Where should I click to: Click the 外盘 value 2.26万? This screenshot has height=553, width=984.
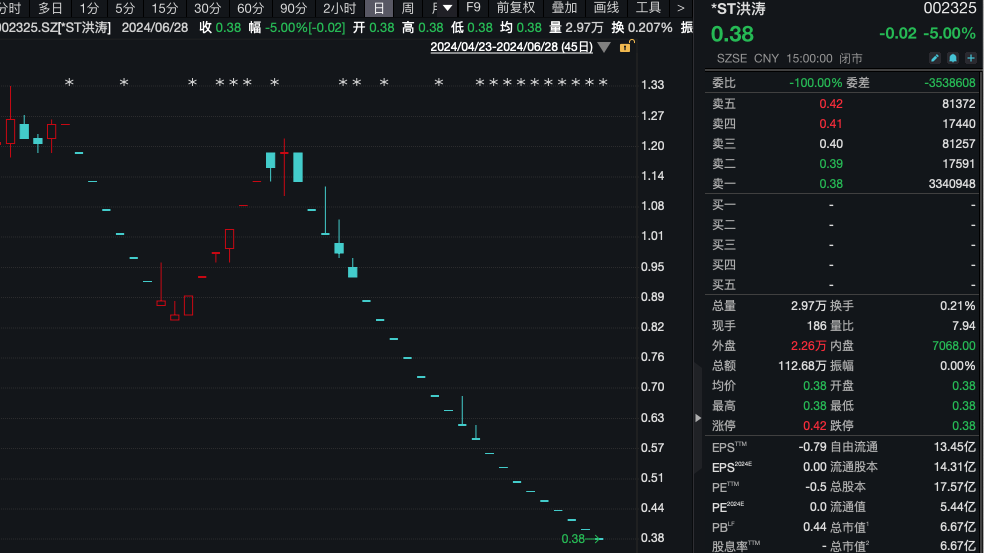coord(808,346)
